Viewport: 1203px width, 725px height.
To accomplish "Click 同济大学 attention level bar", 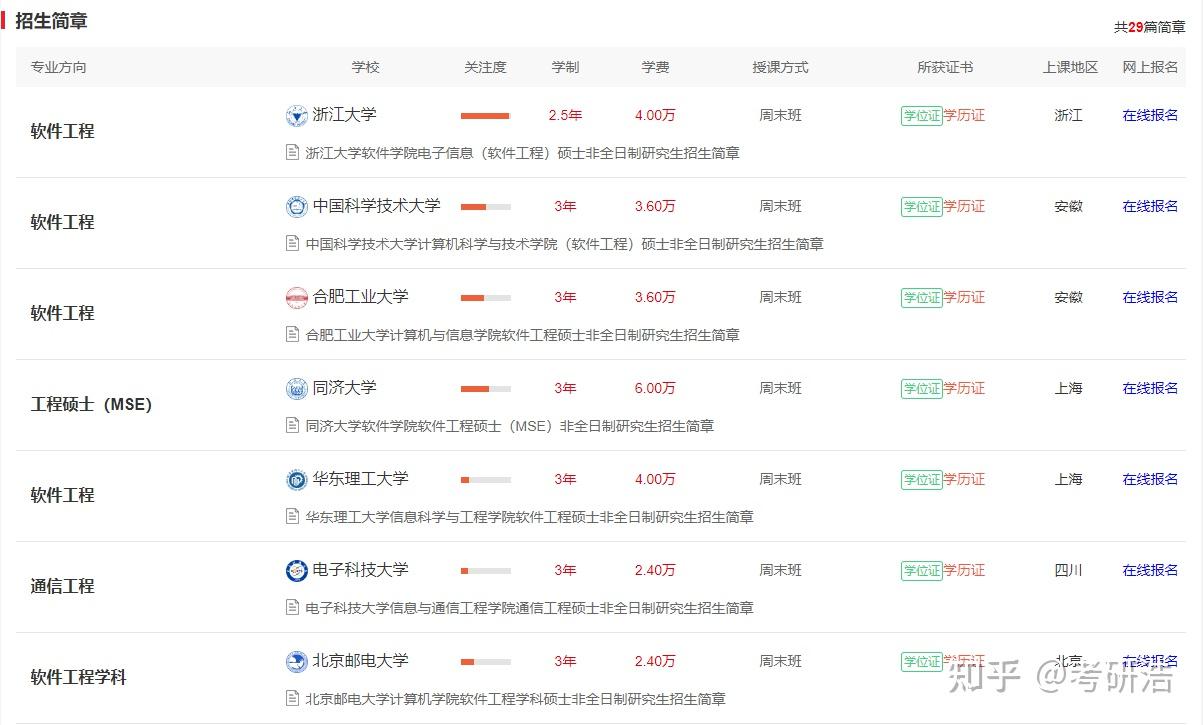I will click(486, 389).
